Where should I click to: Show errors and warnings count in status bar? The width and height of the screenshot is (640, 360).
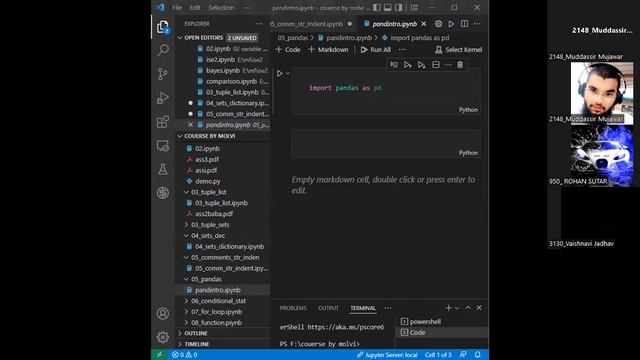coord(185,355)
